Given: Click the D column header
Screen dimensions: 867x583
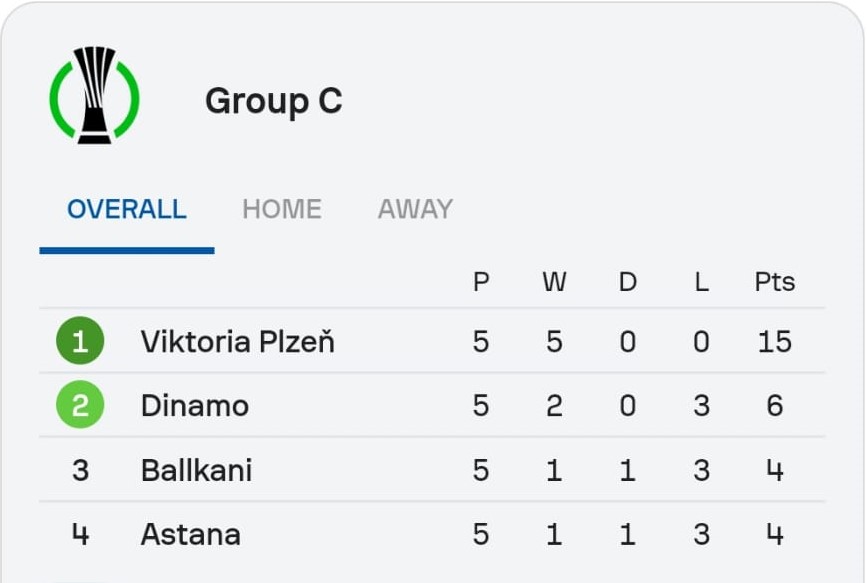Looking at the screenshot, I should [628, 282].
